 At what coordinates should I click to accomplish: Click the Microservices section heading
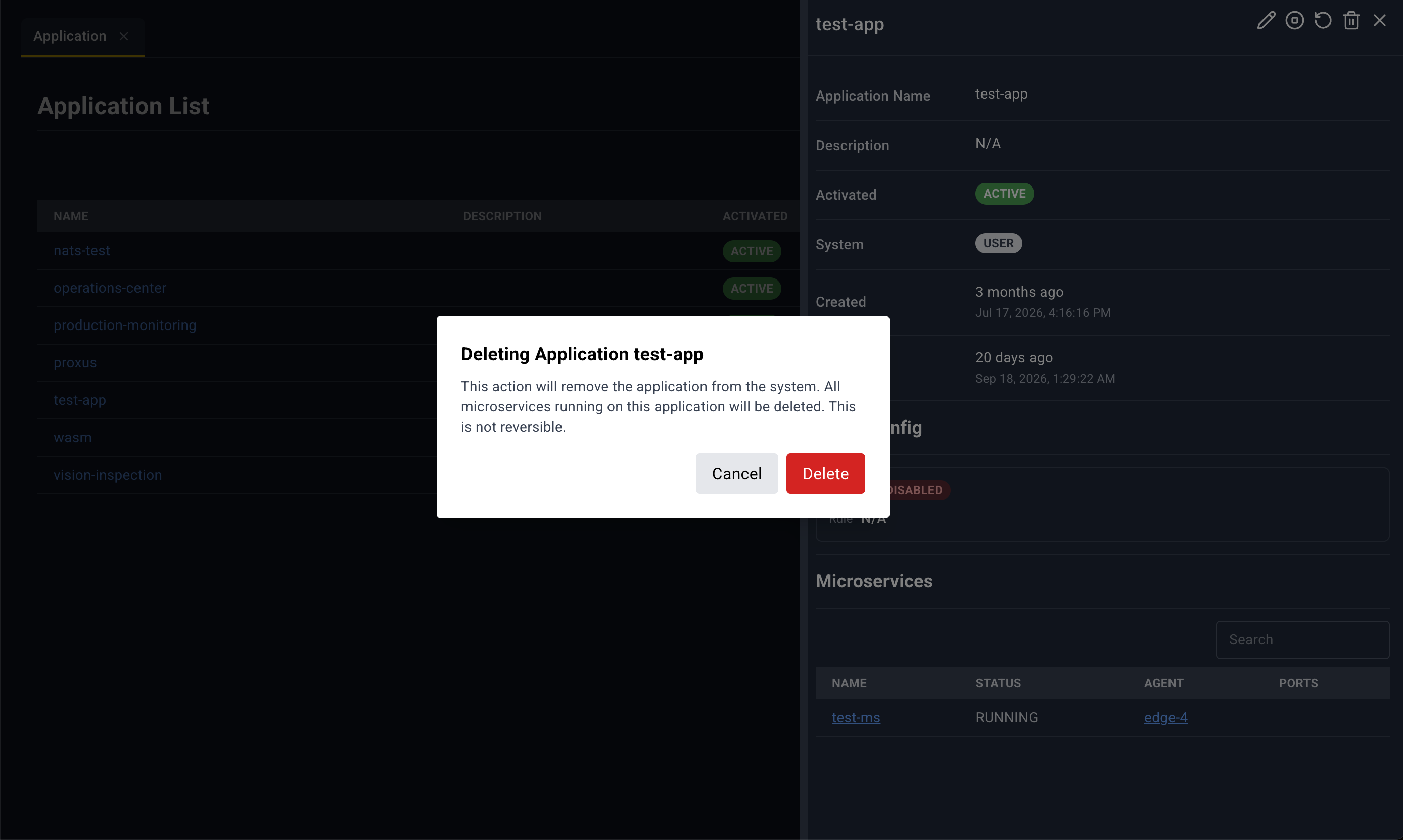874,581
